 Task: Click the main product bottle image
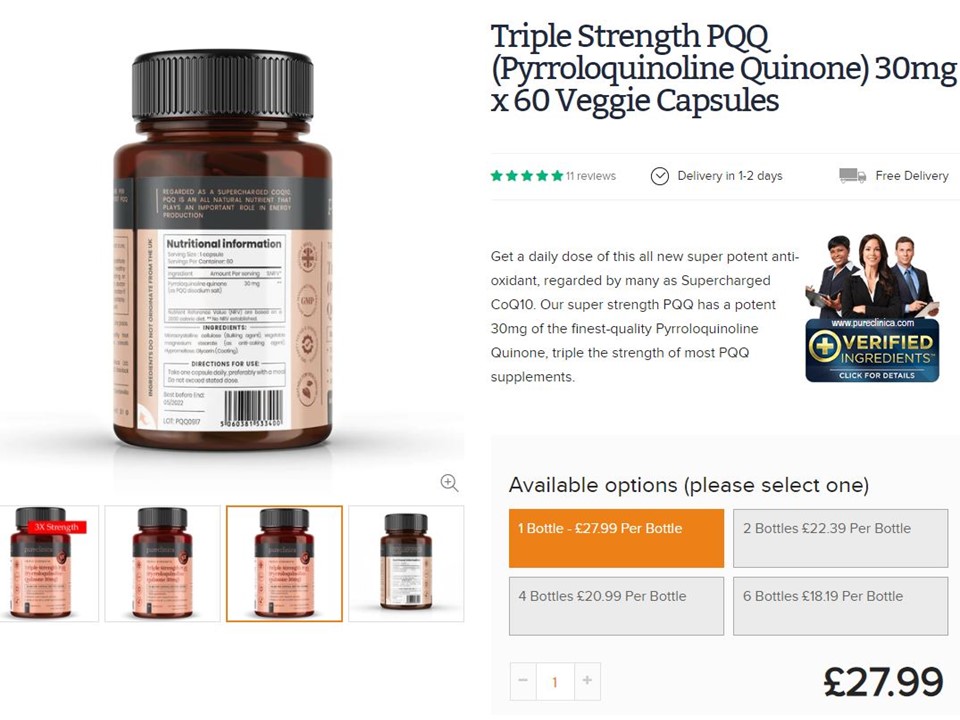coord(223,250)
